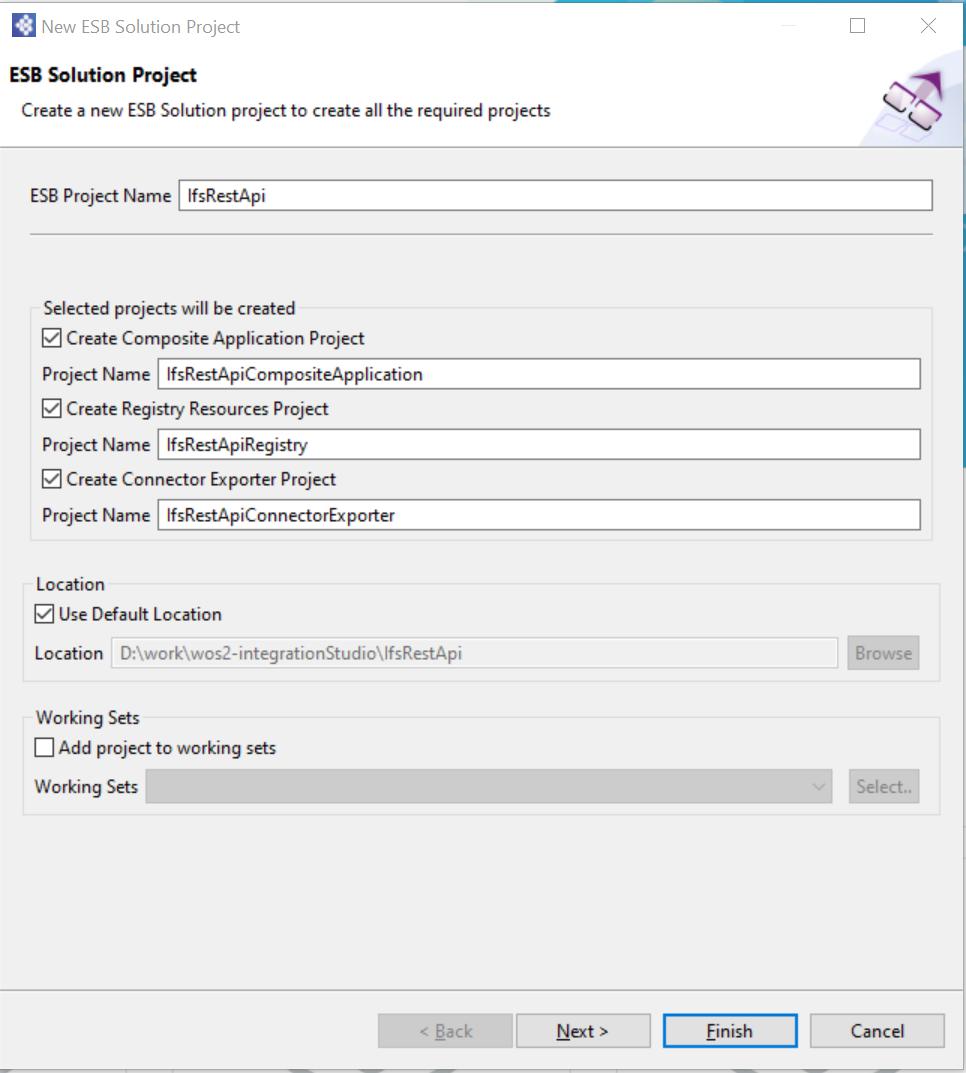The height and width of the screenshot is (1073, 966).
Task: Click the Select.. working sets button
Action: pyautogui.click(x=884, y=787)
